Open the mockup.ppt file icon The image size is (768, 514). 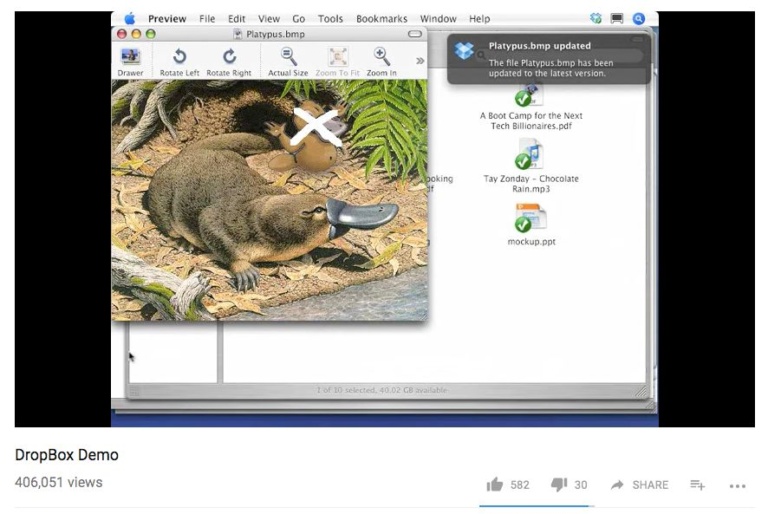[530, 217]
